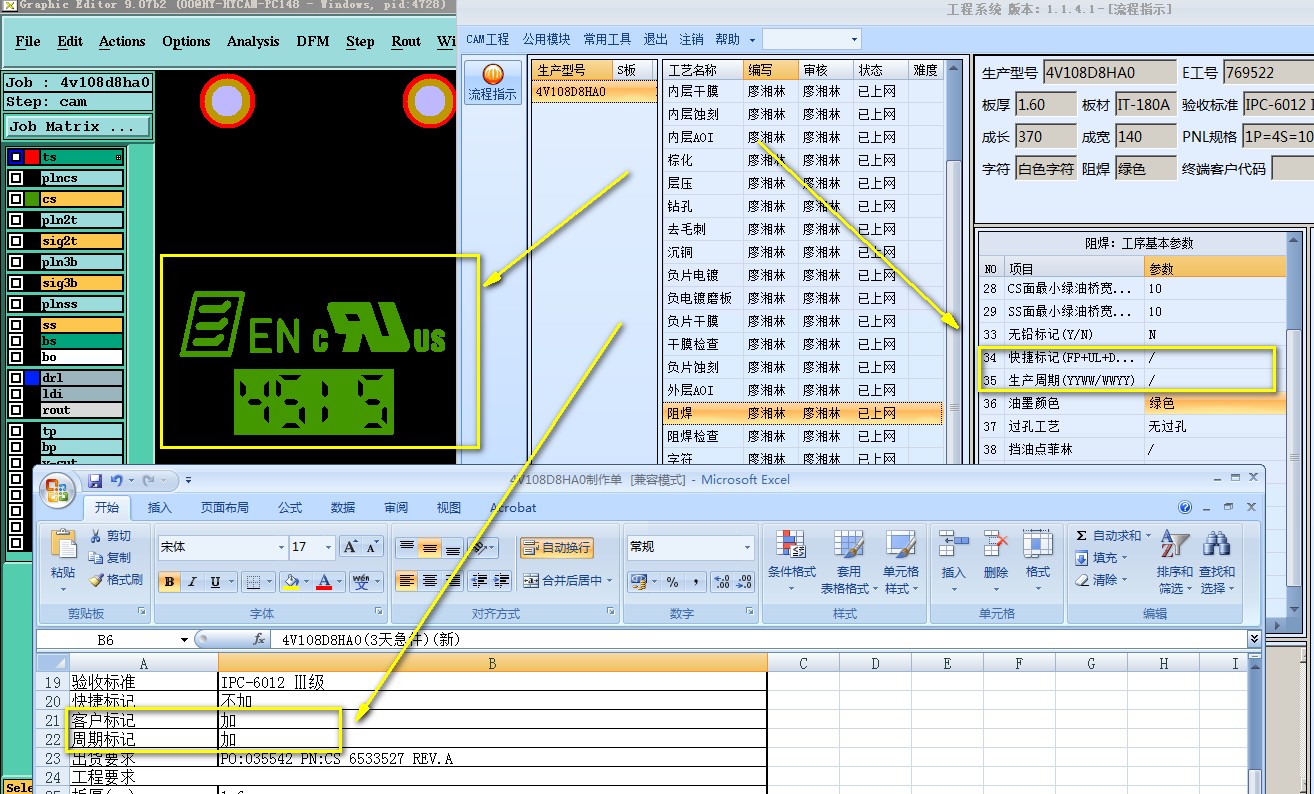
Task: Toggle the ts layer checkbox
Action: (x=16, y=157)
